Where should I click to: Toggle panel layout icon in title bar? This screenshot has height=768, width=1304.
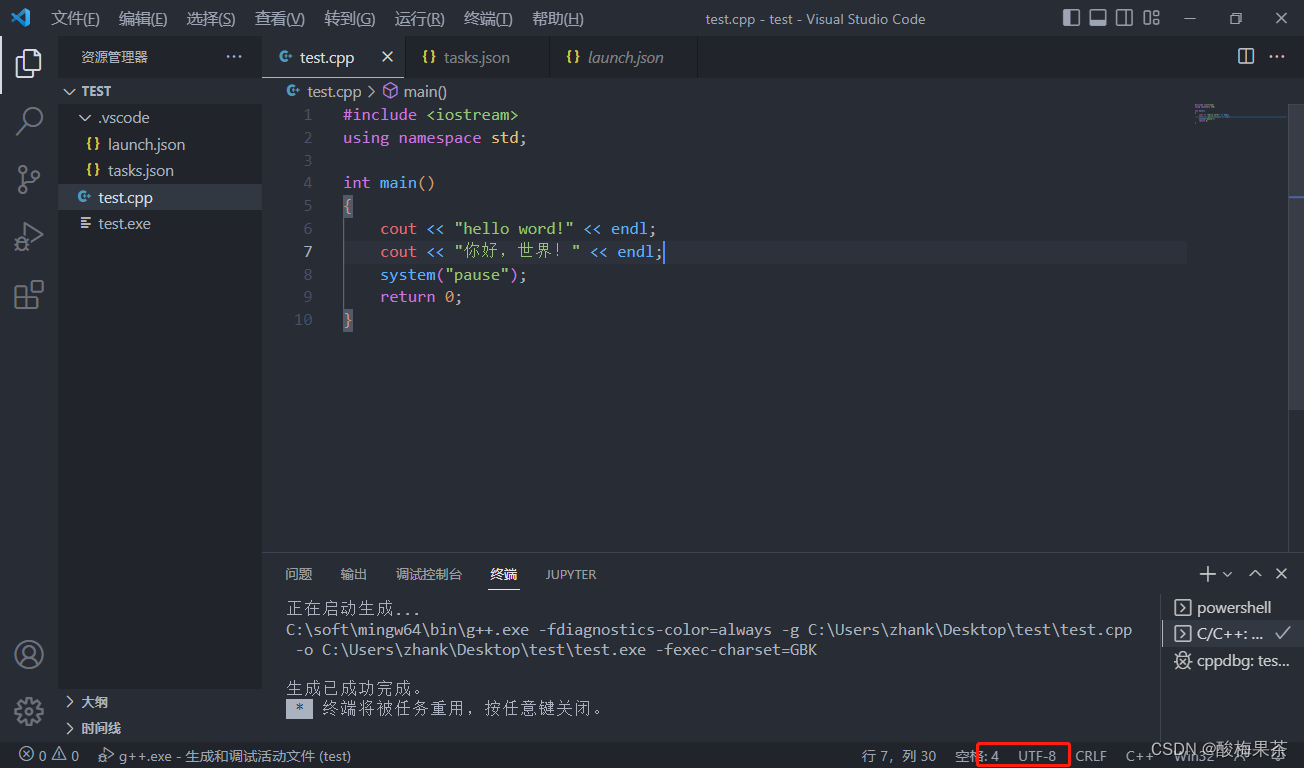point(1098,18)
